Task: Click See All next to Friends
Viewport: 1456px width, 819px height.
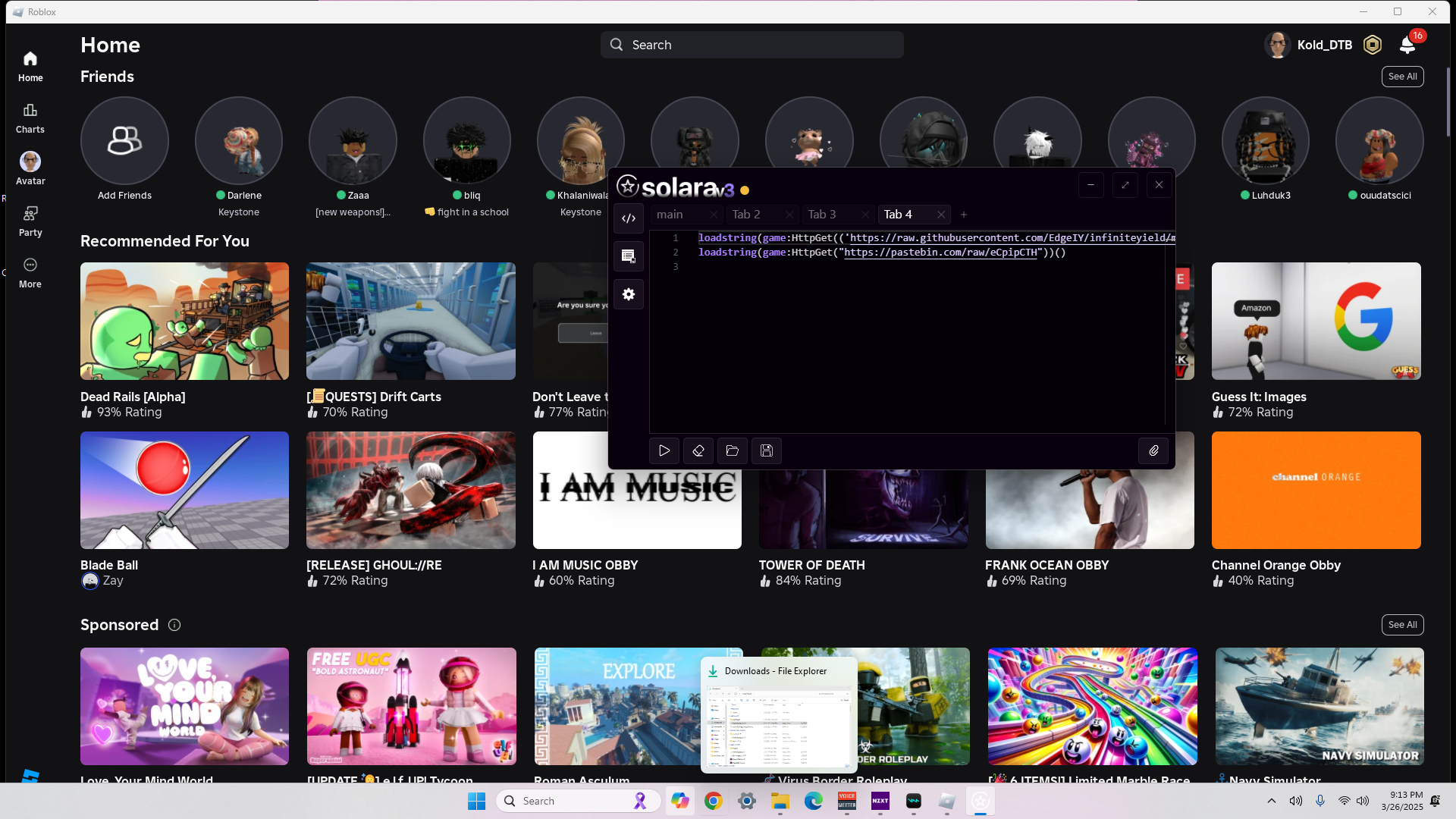Action: click(x=1402, y=77)
